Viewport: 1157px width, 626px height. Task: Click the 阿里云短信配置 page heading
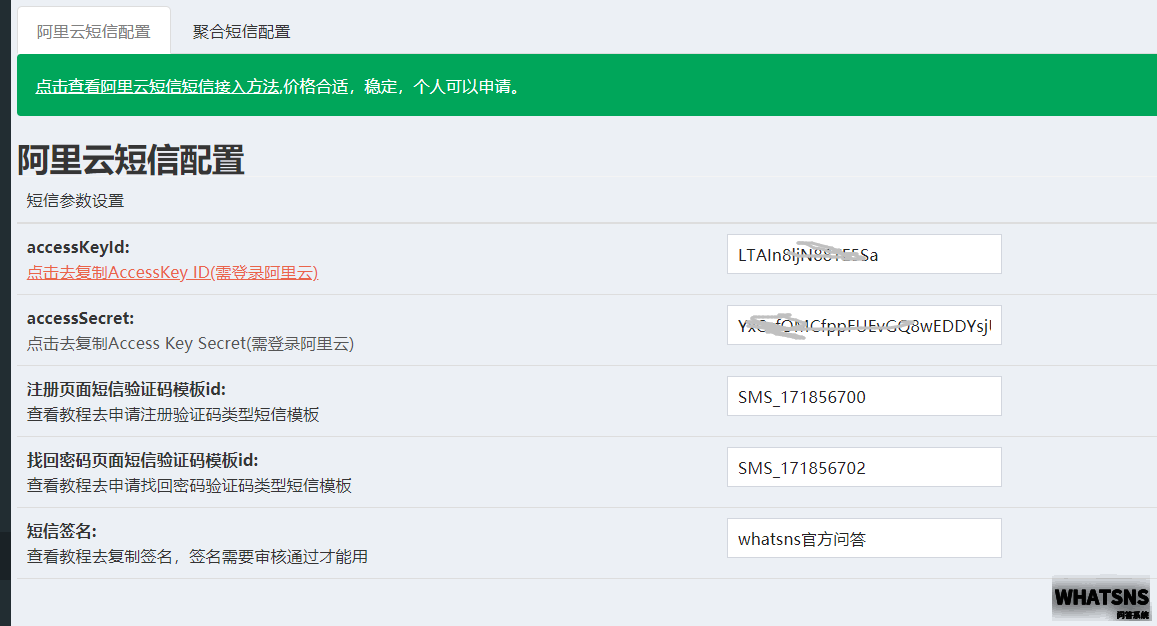(131, 159)
